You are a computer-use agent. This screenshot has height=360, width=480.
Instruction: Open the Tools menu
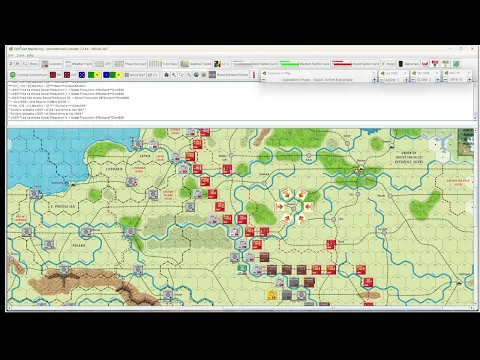click(20, 55)
